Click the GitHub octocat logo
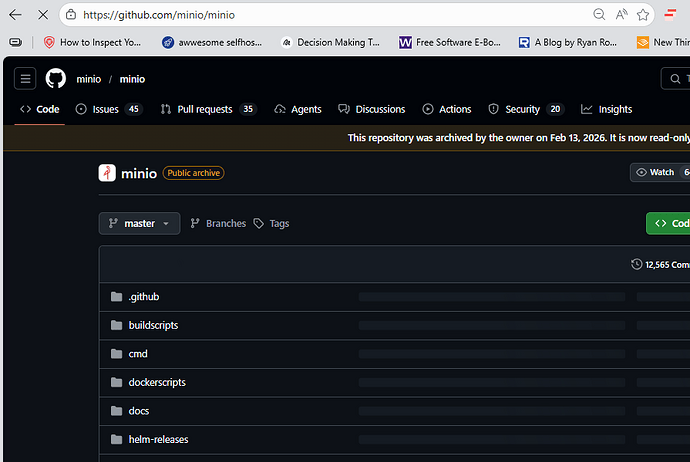This screenshot has height=462, width=690. click(x=55, y=79)
